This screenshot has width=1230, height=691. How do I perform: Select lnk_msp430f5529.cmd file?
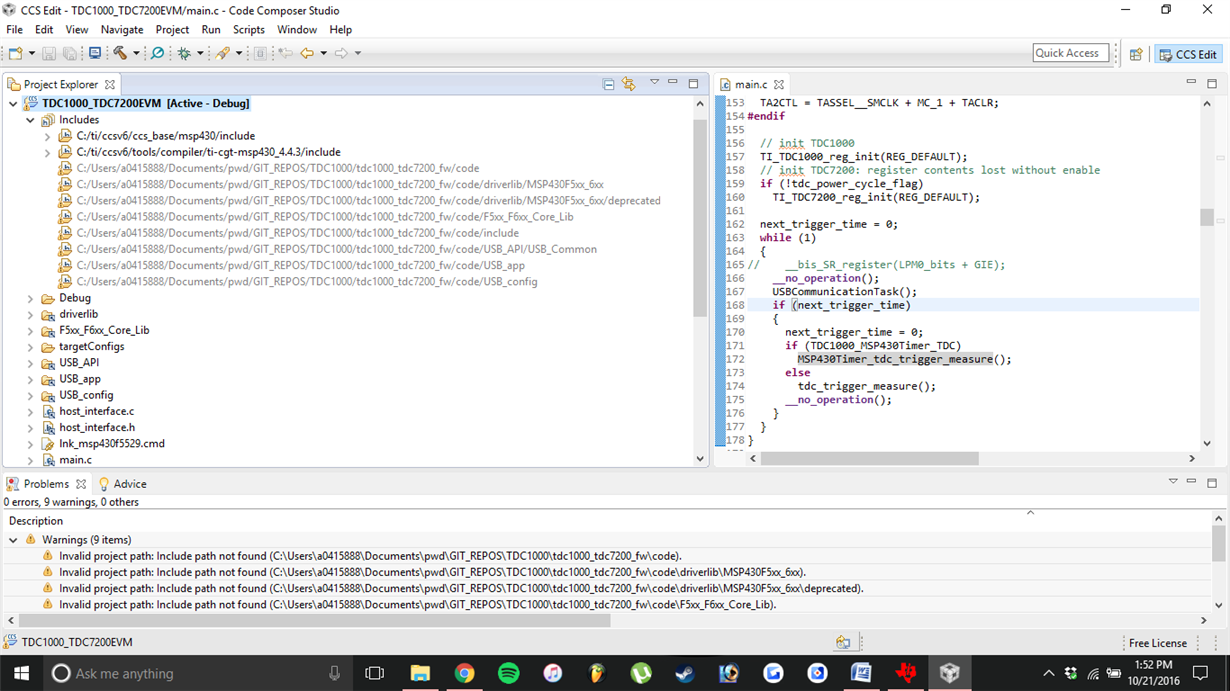pyautogui.click(x=111, y=444)
